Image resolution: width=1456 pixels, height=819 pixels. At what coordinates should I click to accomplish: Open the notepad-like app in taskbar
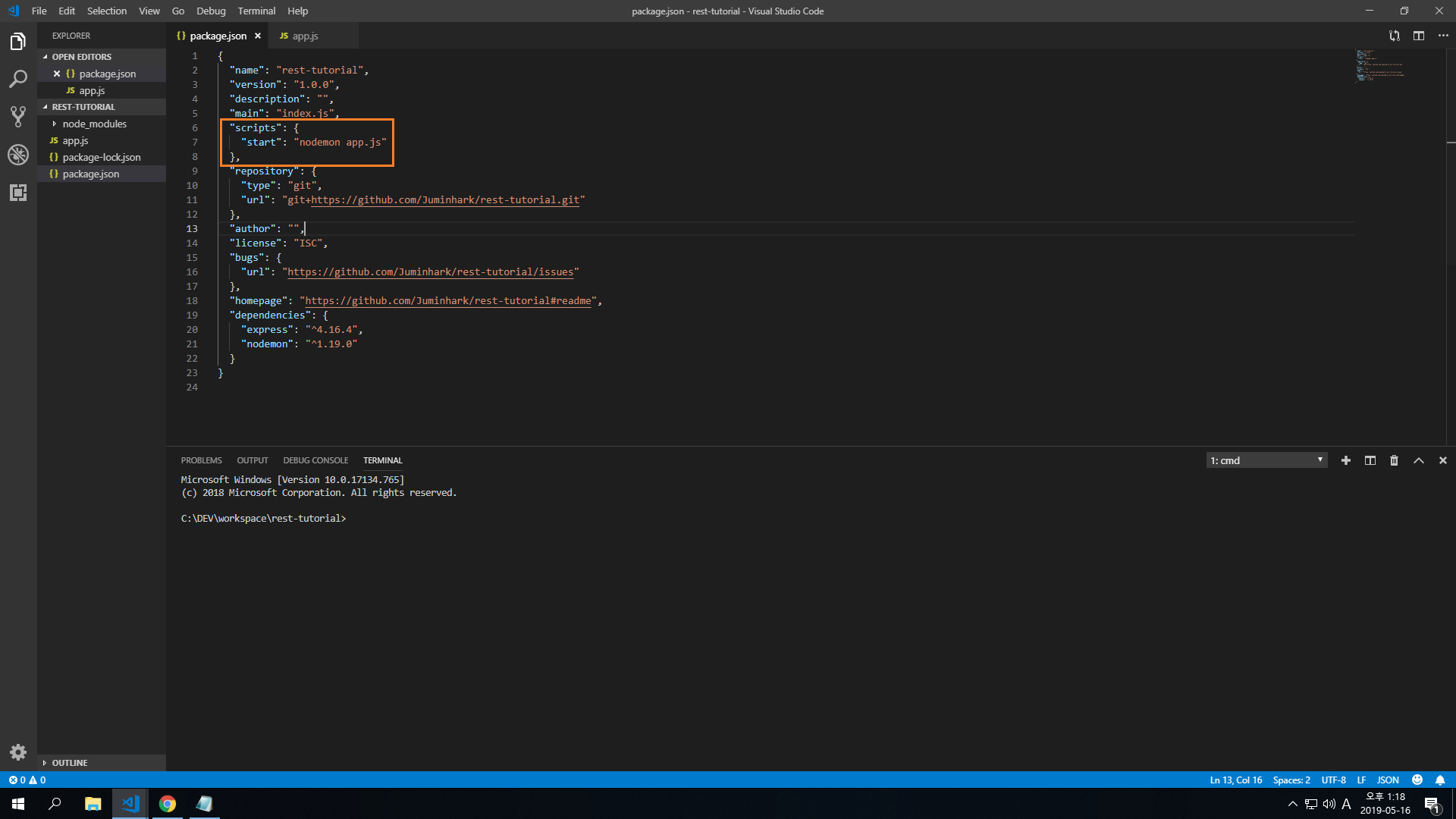pyautogui.click(x=205, y=804)
